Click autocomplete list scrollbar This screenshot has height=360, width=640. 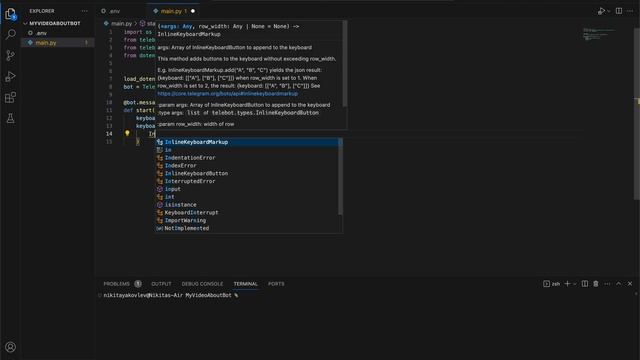[340, 177]
